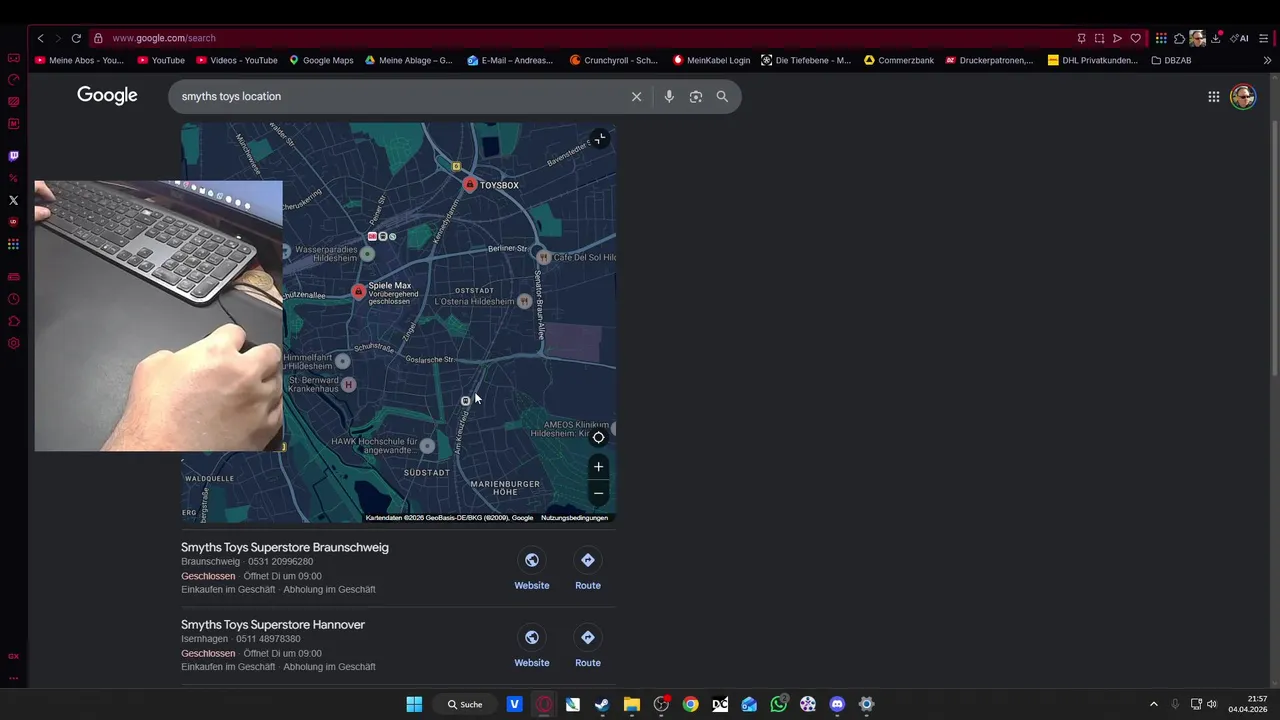Open the Videos - YouTube bookmark
This screenshot has width=1280, height=720.
coord(237,60)
